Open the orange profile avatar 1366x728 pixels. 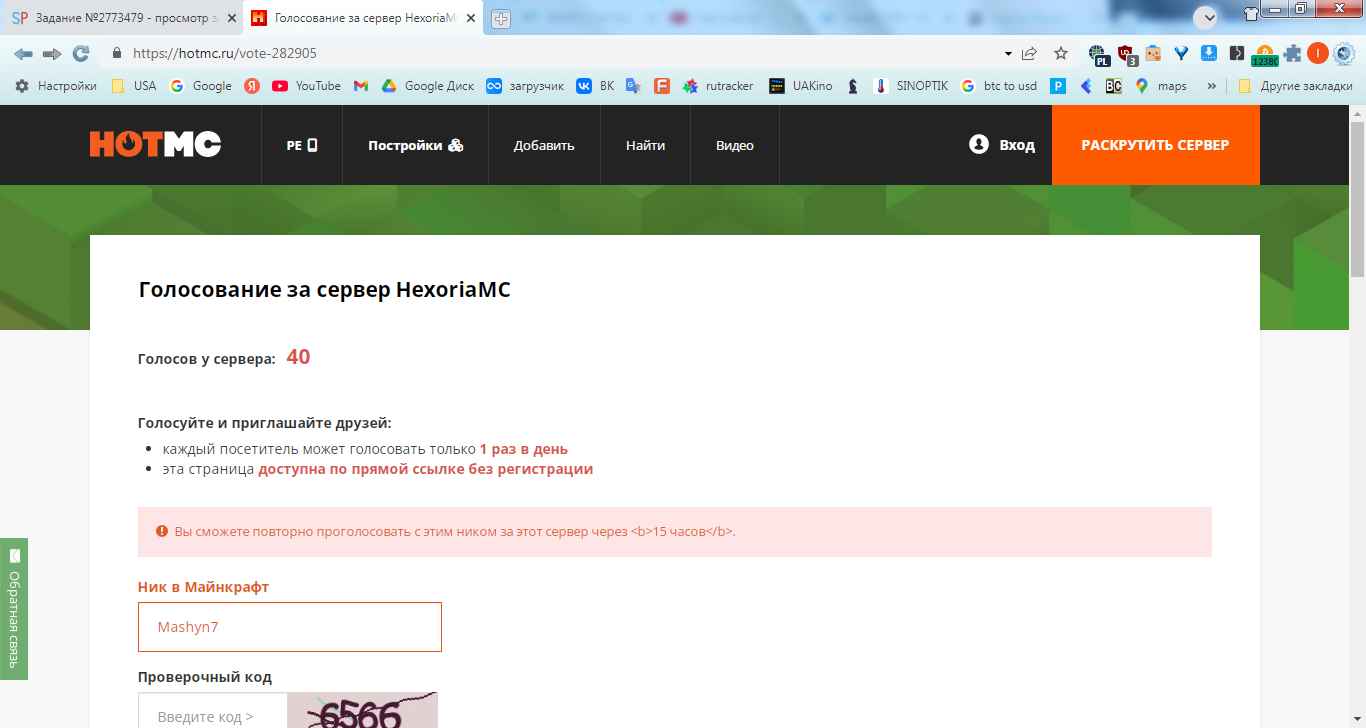pyautogui.click(x=1317, y=53)
